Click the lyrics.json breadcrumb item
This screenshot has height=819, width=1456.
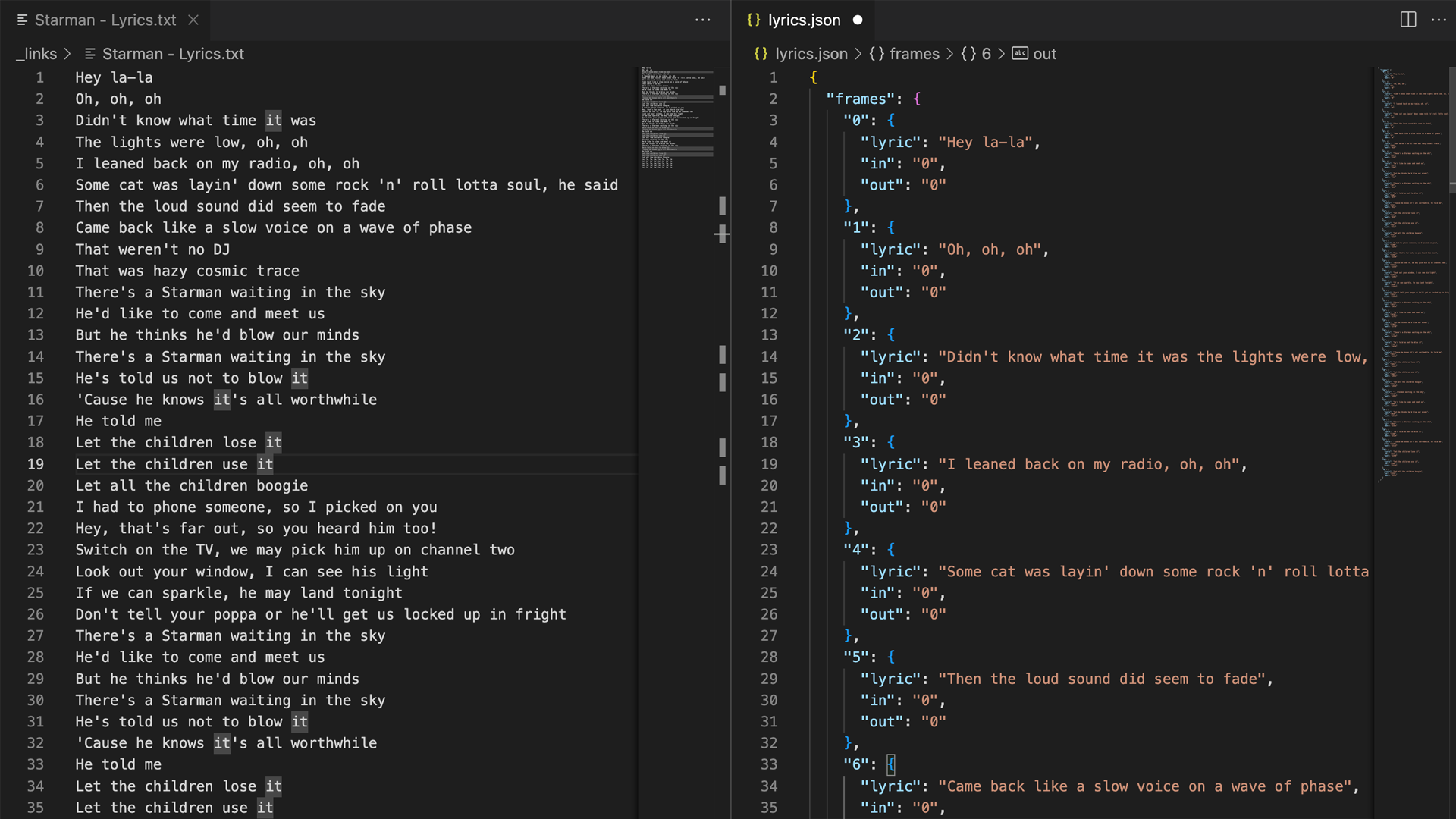point(811,53)
